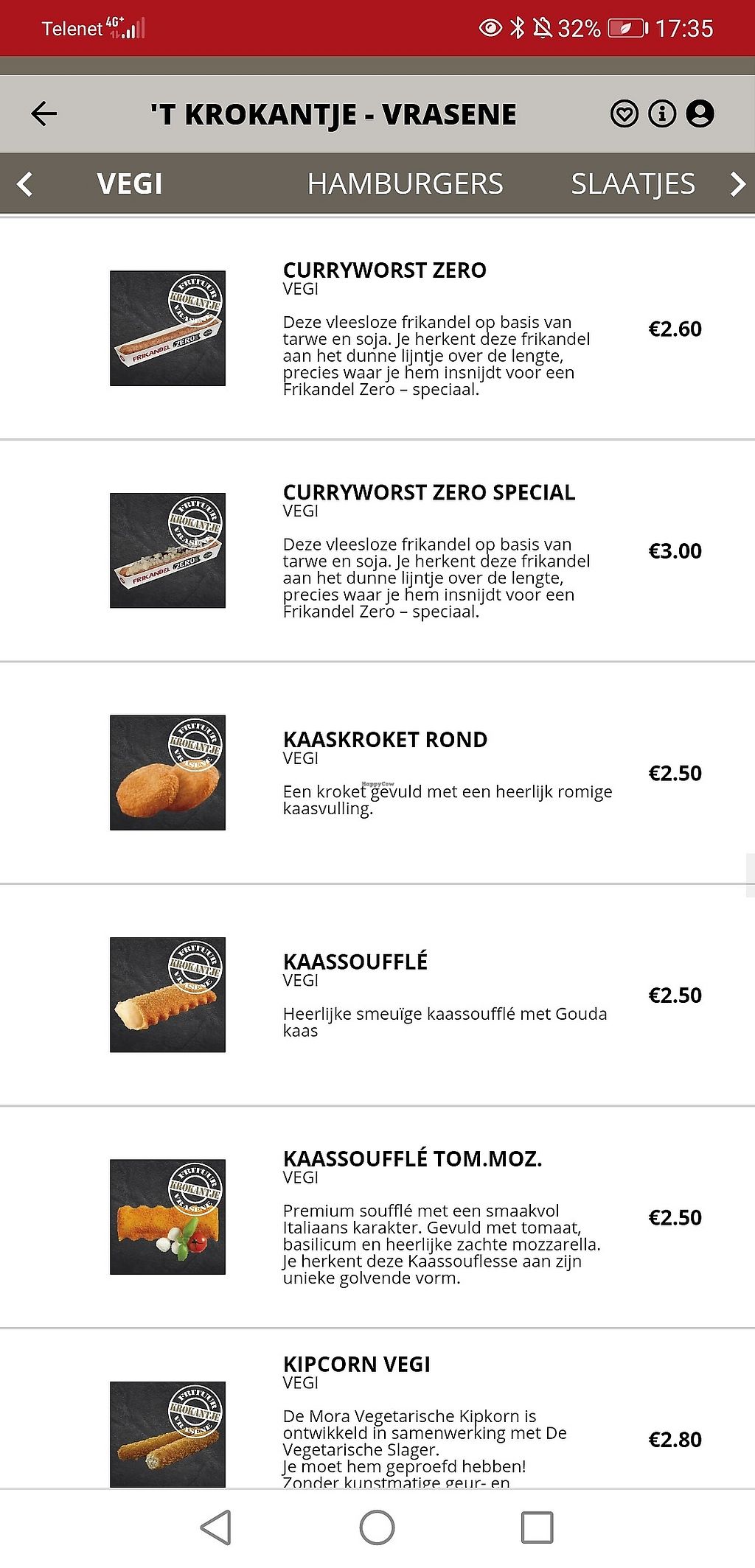
Task: Open favorites heart icon
Action: pyautogui.click(x=624, y=114)
